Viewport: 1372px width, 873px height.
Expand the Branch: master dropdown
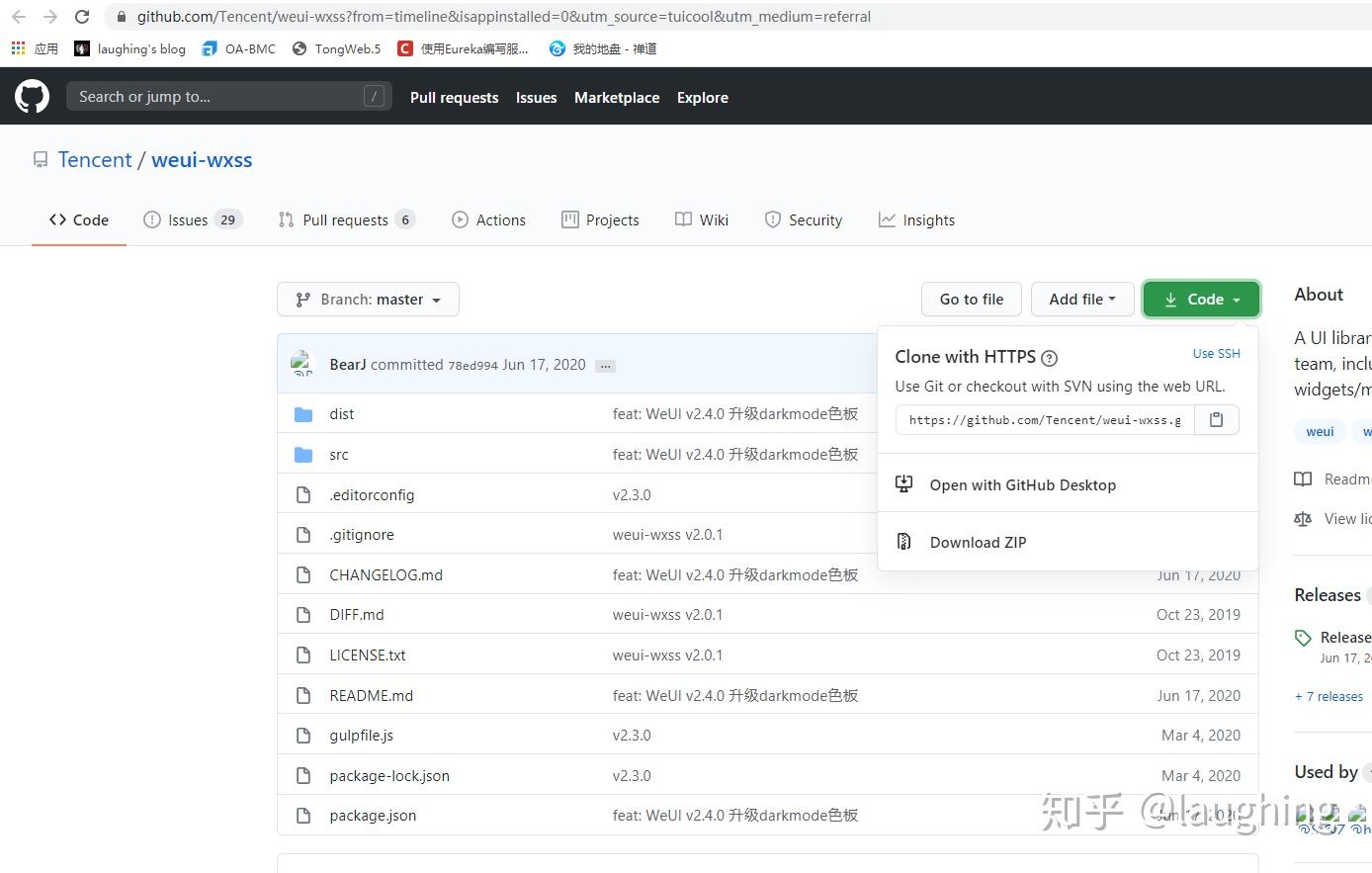tap(368, 300)
